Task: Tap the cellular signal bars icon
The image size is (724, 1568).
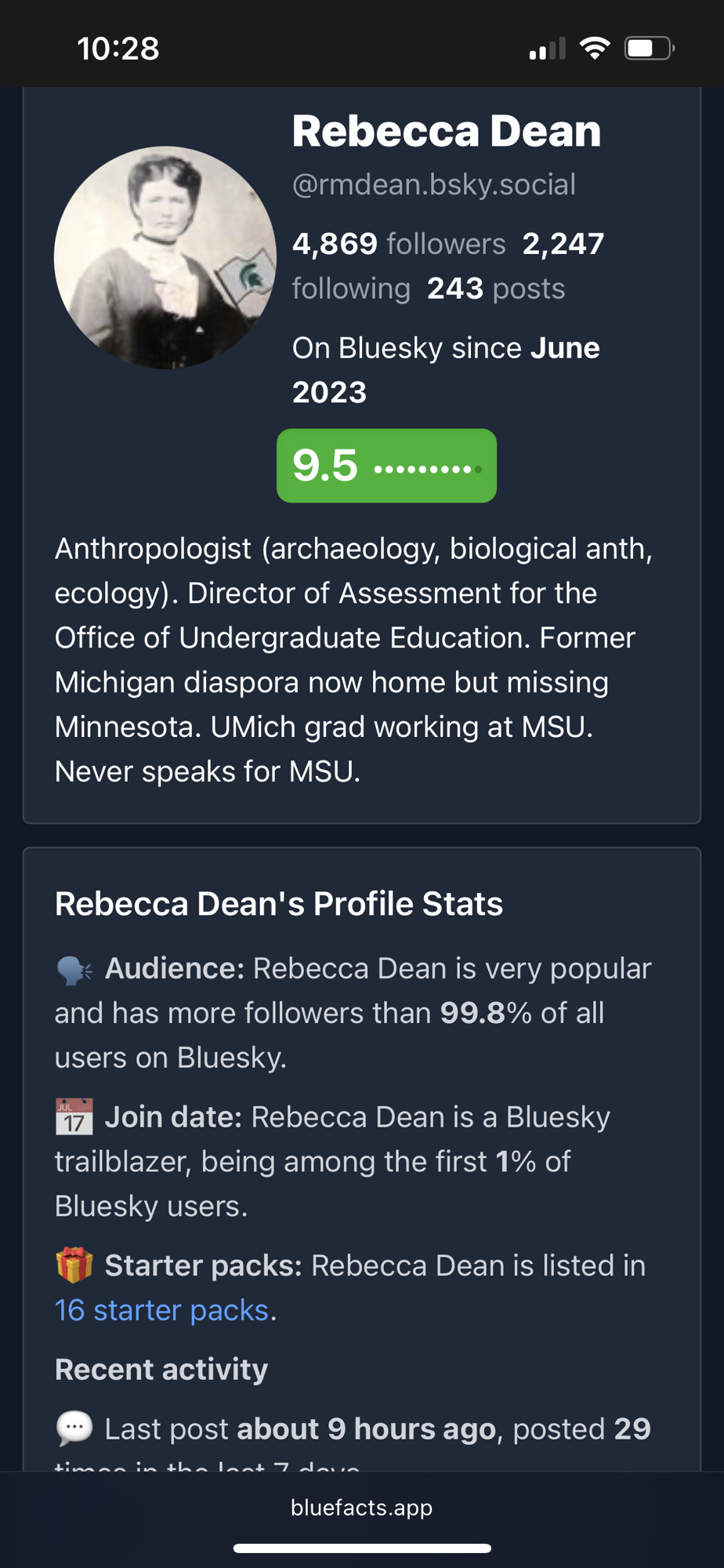Action: coord(547,49)
